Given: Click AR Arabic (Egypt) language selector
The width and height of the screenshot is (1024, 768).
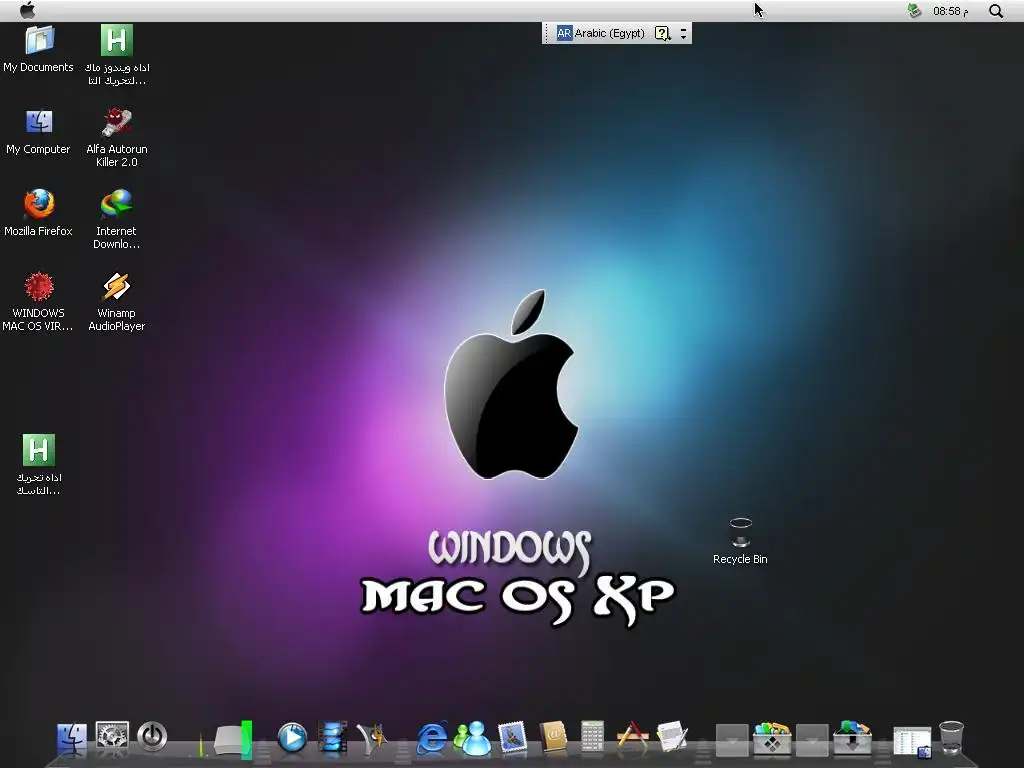Looking at the screenshot, I should point(601,33).
